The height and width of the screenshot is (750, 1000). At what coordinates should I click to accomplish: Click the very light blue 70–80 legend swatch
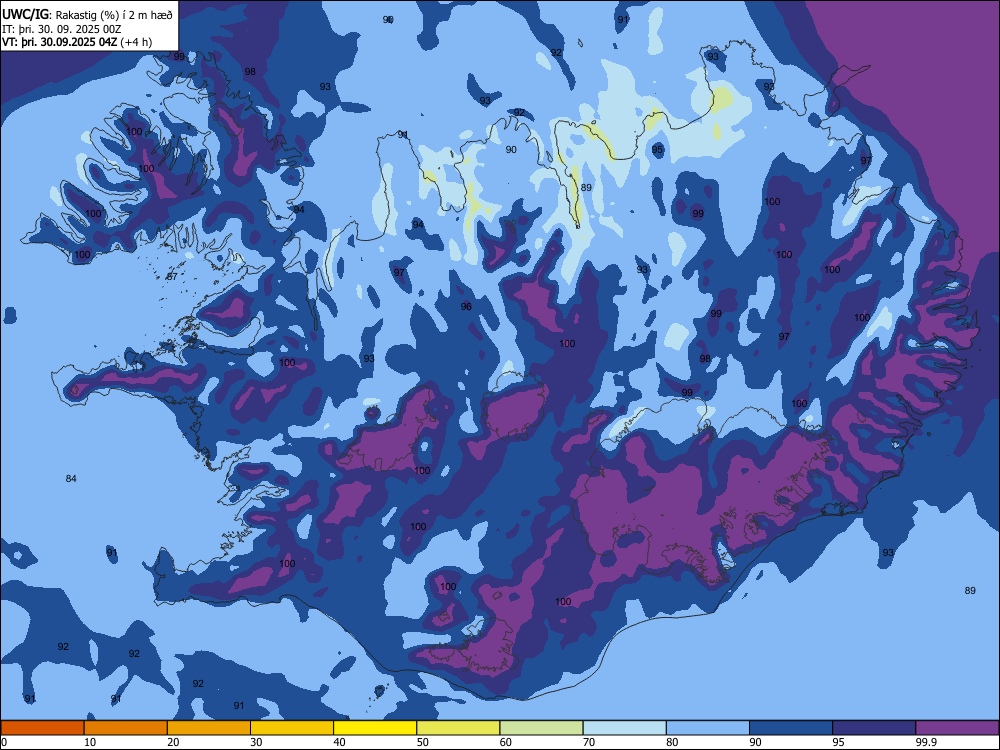tap(624, 728)
